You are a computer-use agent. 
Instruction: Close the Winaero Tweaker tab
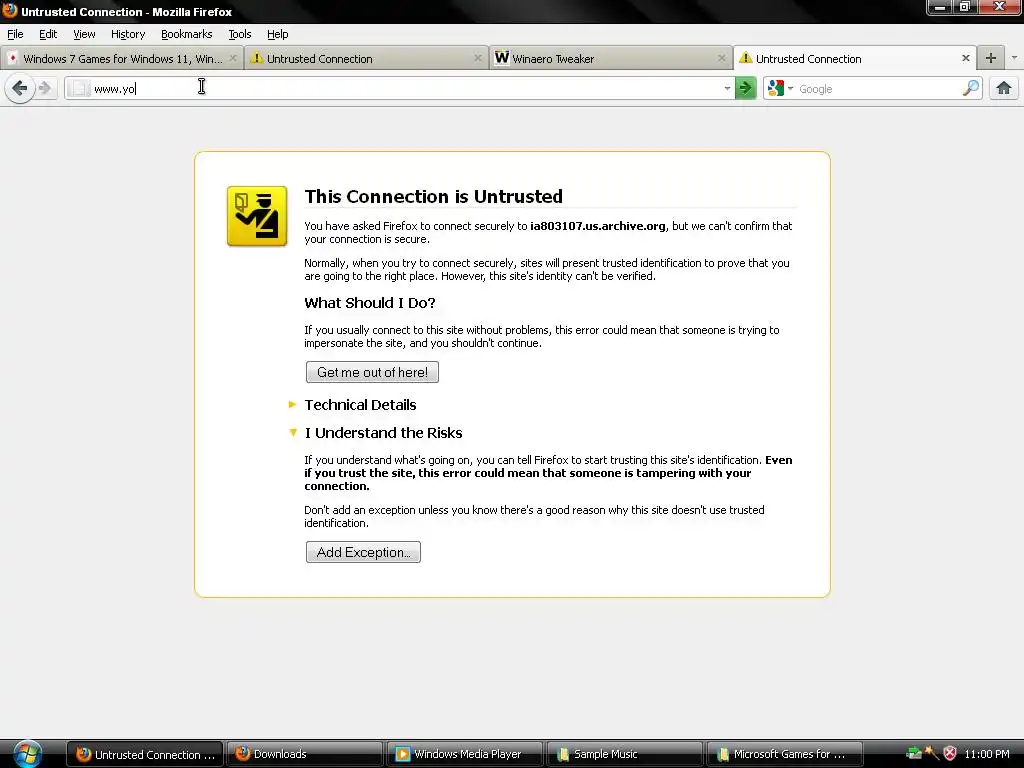pos(721,58)
